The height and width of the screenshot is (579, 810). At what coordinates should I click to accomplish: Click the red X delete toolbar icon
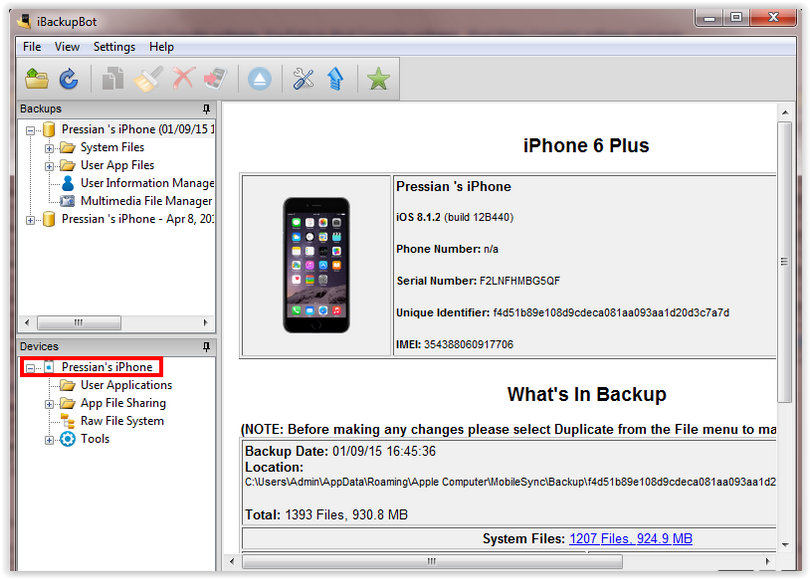point(183,79)
